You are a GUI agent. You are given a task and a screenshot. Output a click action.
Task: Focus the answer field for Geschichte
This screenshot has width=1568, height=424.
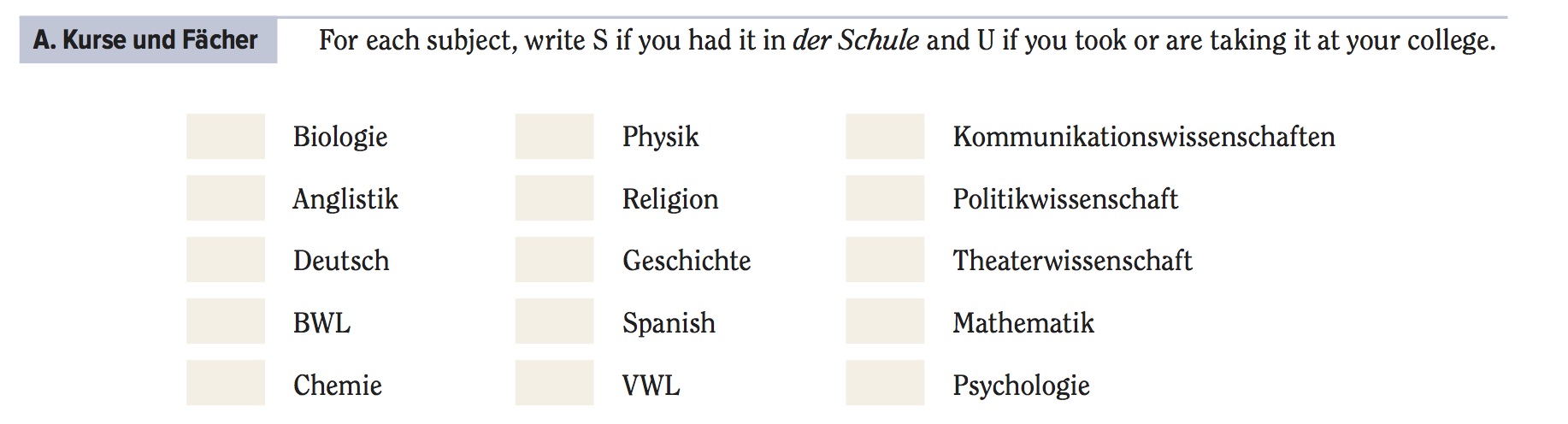[x=554, y=260]
